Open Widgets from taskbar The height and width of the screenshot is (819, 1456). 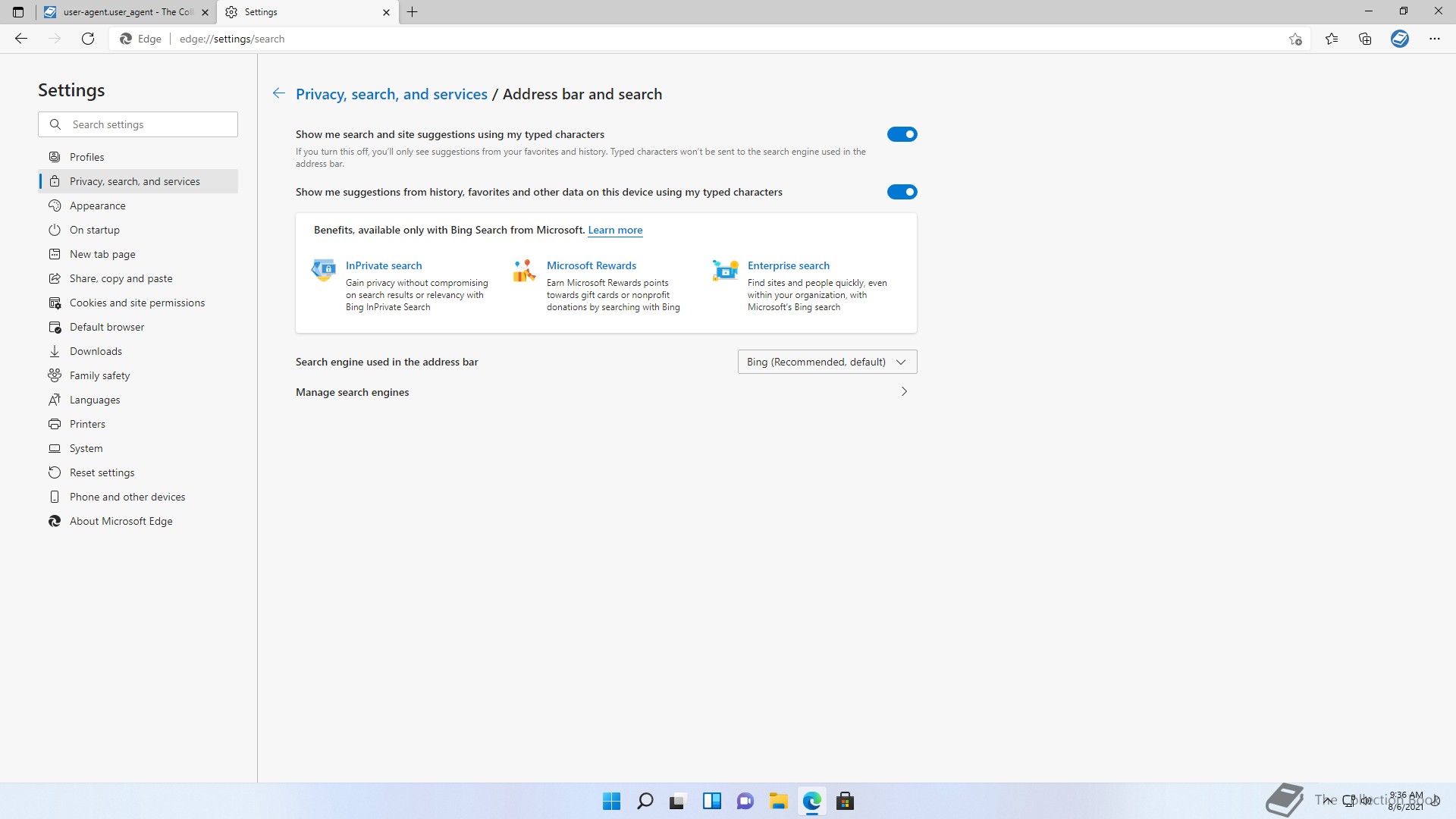click(712, 801)
